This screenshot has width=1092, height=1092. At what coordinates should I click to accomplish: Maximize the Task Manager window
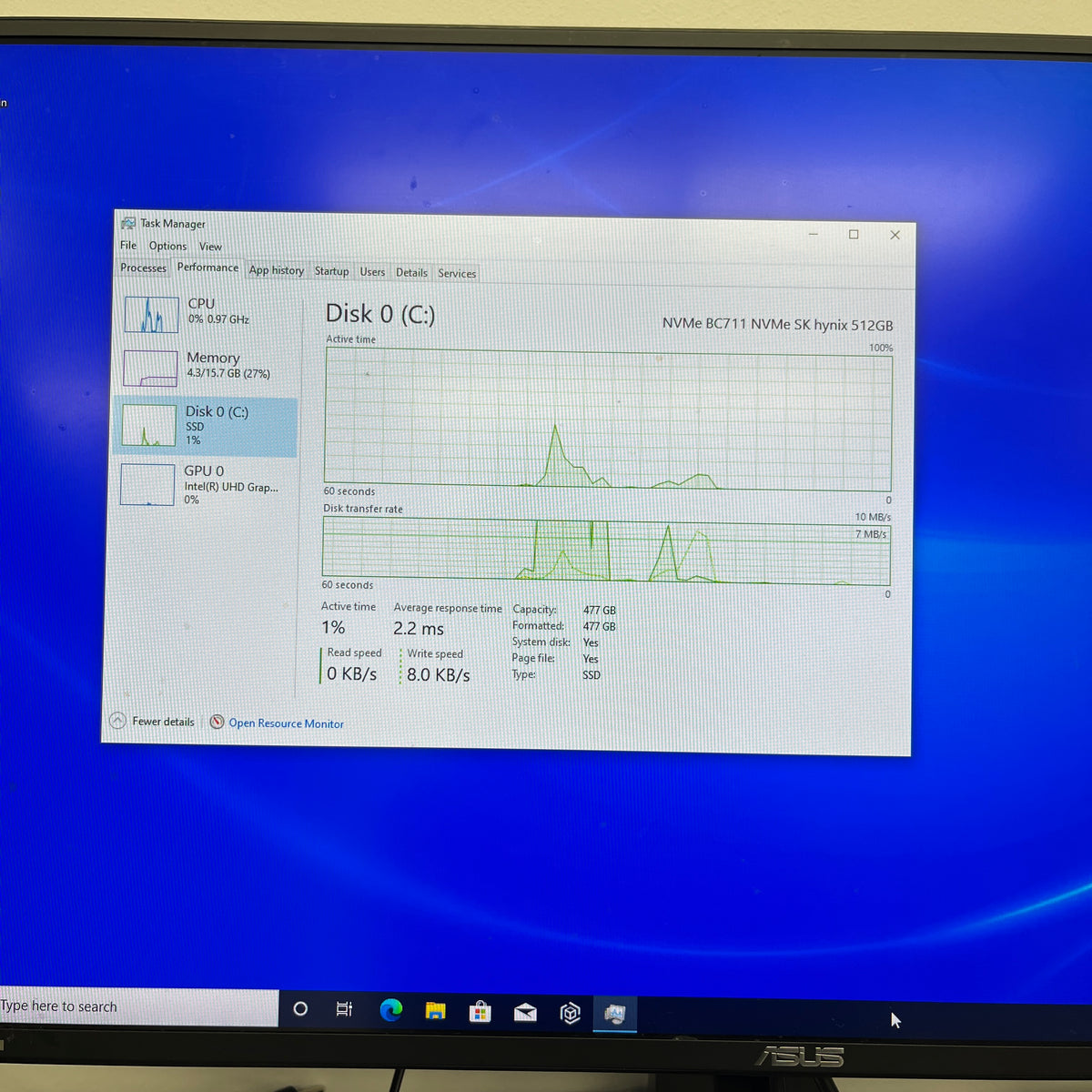point(854,235)
